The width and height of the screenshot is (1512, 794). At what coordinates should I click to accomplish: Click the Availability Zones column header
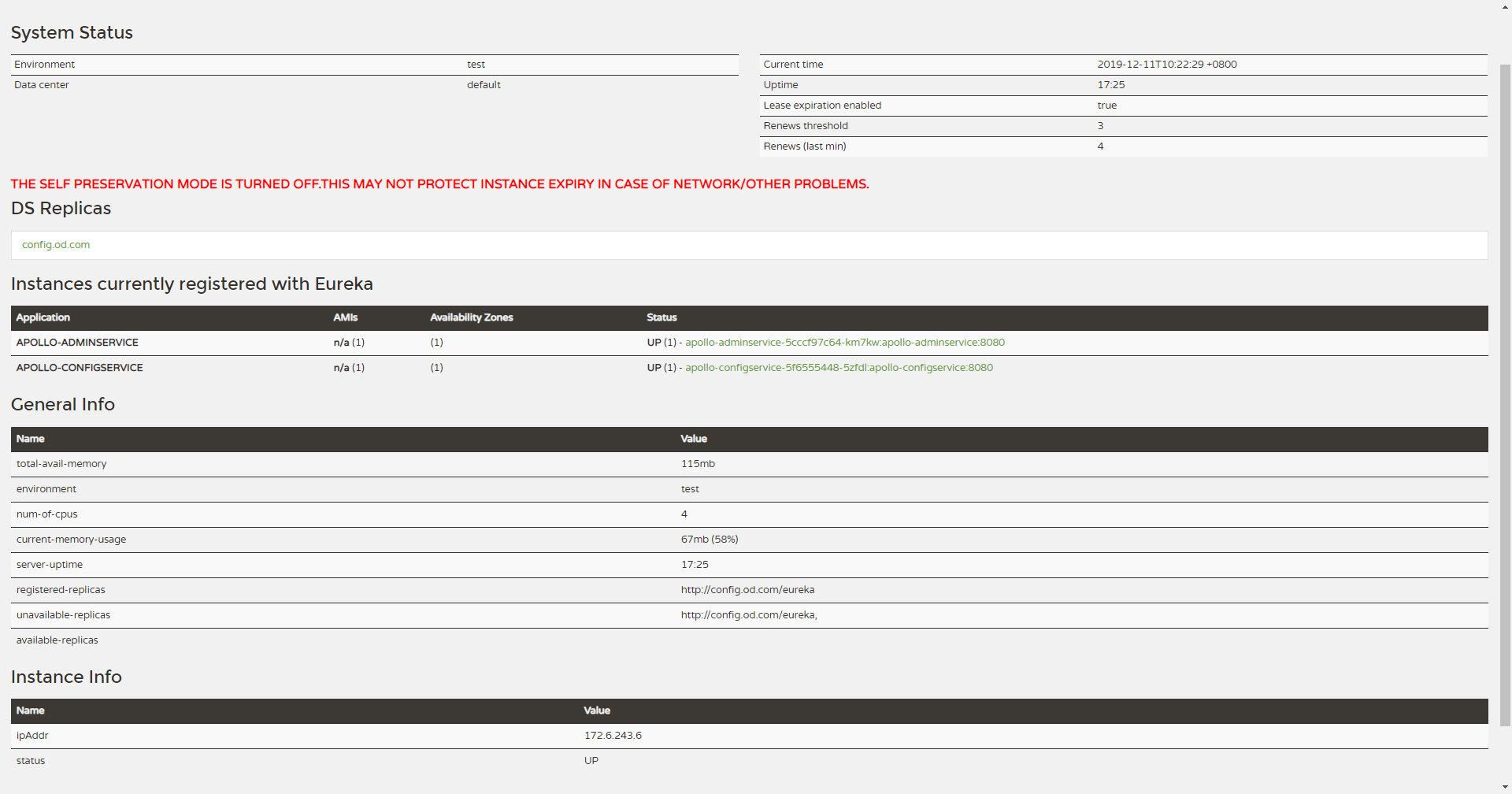pyautogui.click(x=471, y=317)
